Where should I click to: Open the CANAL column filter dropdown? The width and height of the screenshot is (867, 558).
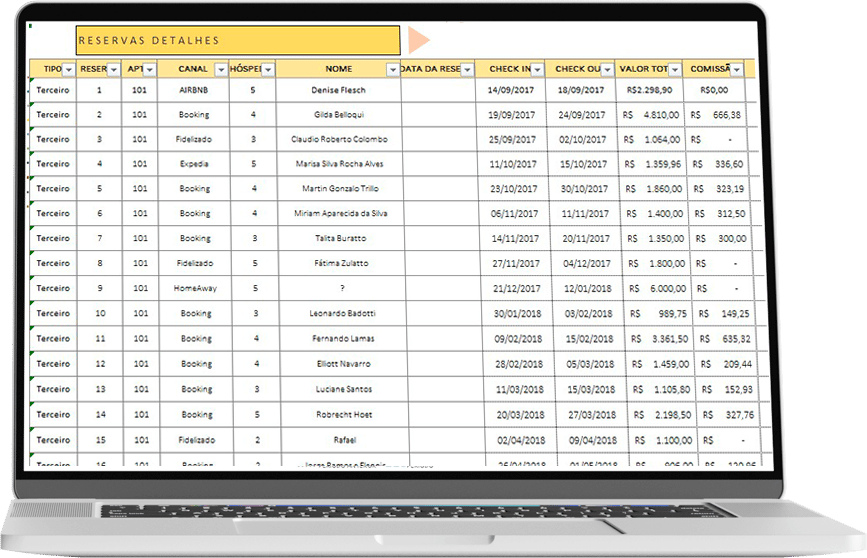pos(220,70)
